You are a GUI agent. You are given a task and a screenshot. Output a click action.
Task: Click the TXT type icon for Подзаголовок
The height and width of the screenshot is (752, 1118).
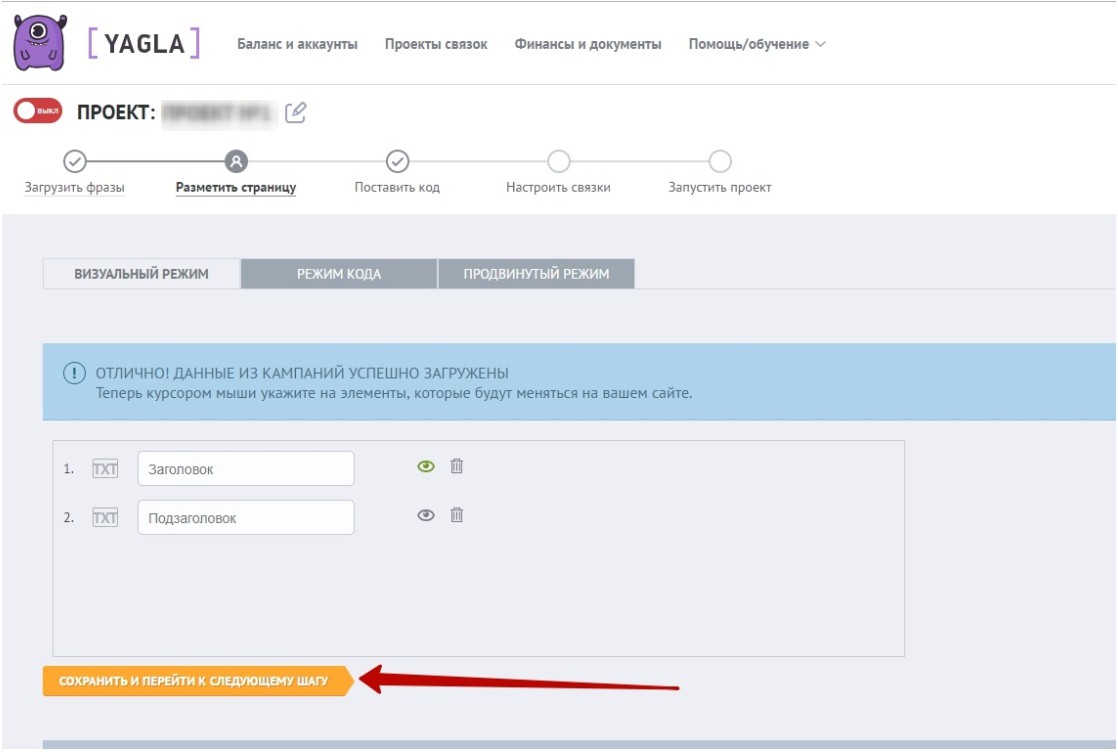tap(105, 517)
